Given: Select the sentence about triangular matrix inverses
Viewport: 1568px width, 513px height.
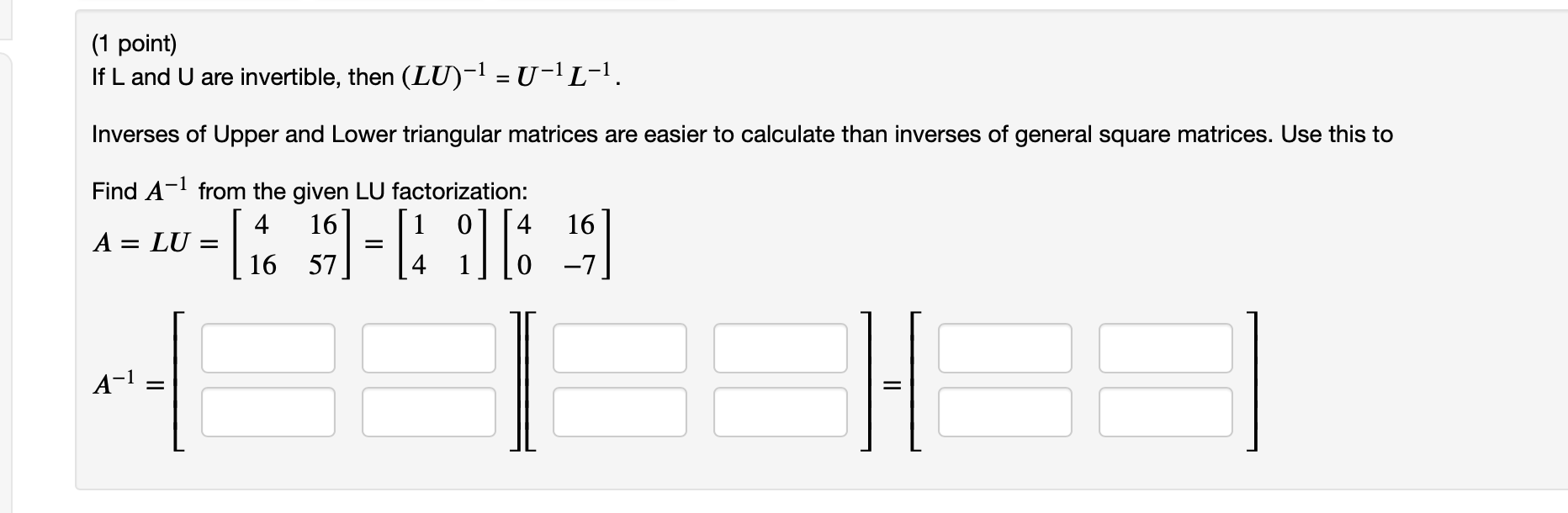Looking at the screenshot, I should [740, 133].
